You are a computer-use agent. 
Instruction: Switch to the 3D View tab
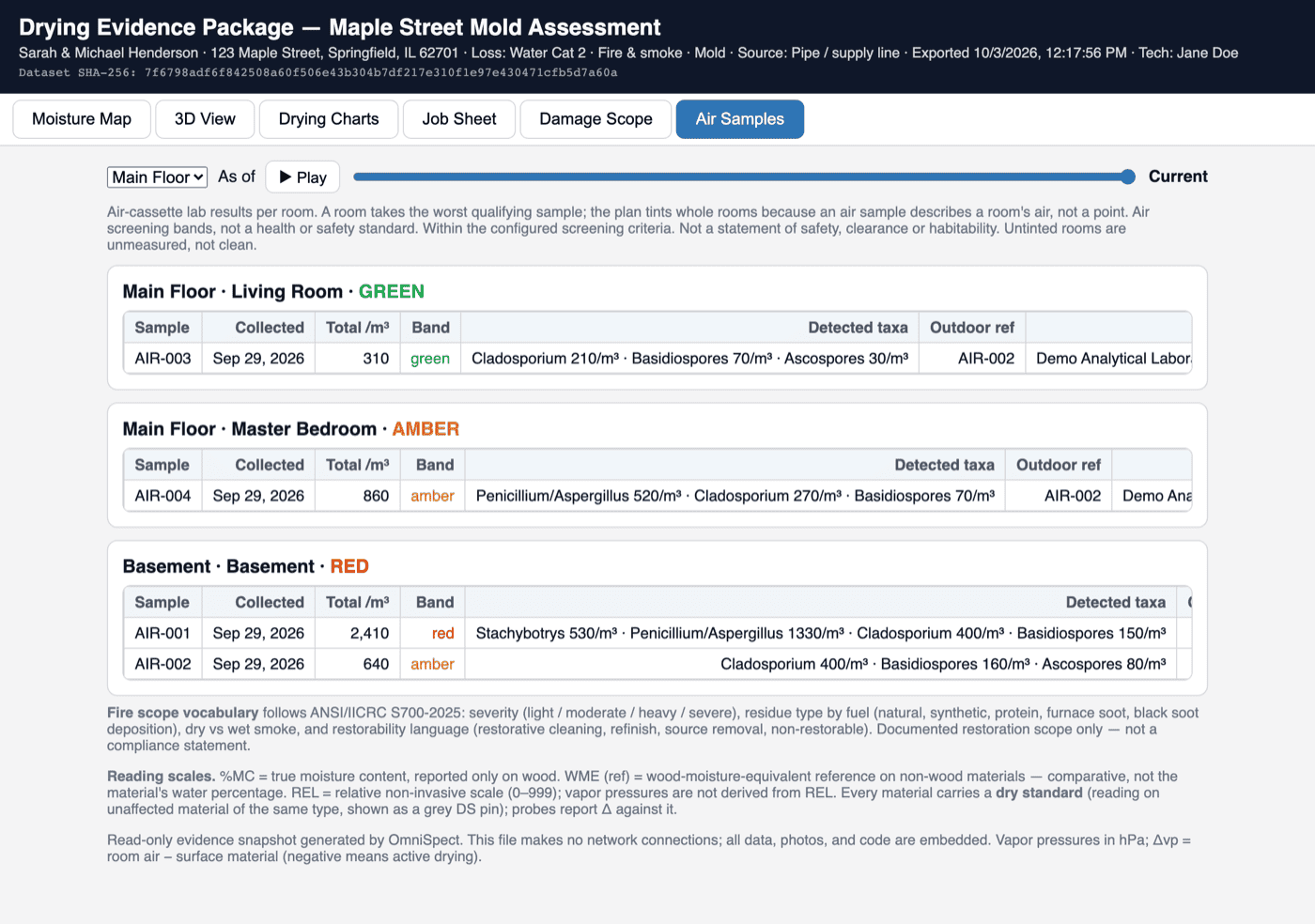[x=205, y=119]
